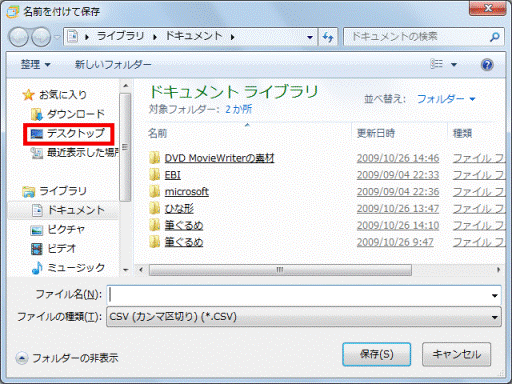The width and height of the screenshot is (512, 384).
Task: Click the ビデオ film icon
Action: [x=37, y=249]
